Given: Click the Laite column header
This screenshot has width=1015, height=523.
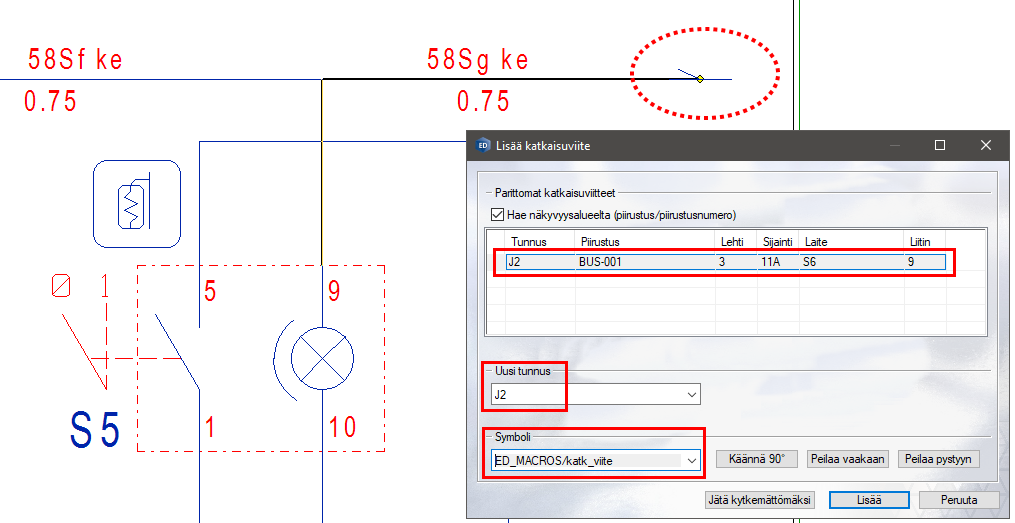Looking at the screenshot, I should (816, 241).
